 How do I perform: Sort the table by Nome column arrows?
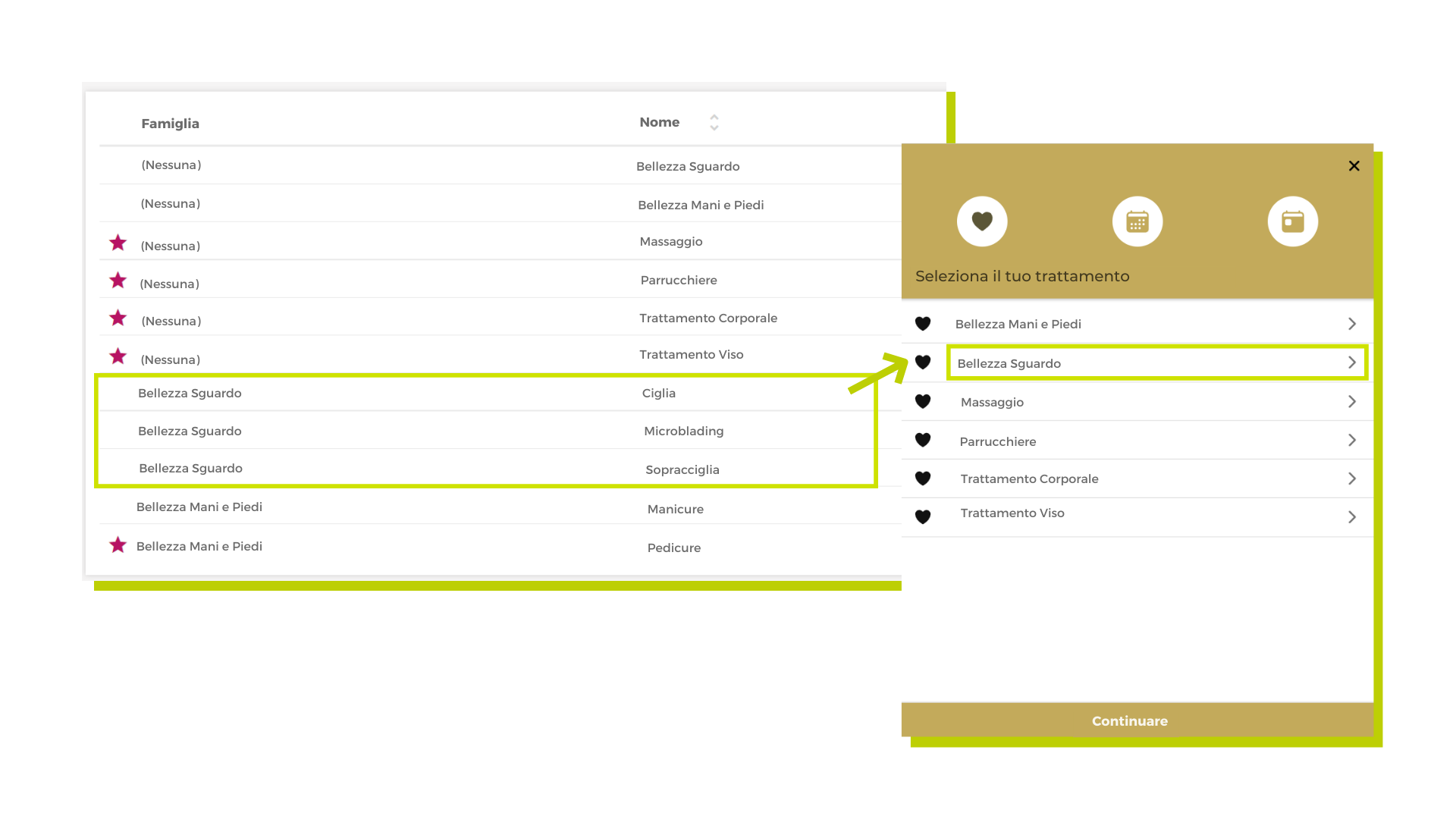(714, 123)
